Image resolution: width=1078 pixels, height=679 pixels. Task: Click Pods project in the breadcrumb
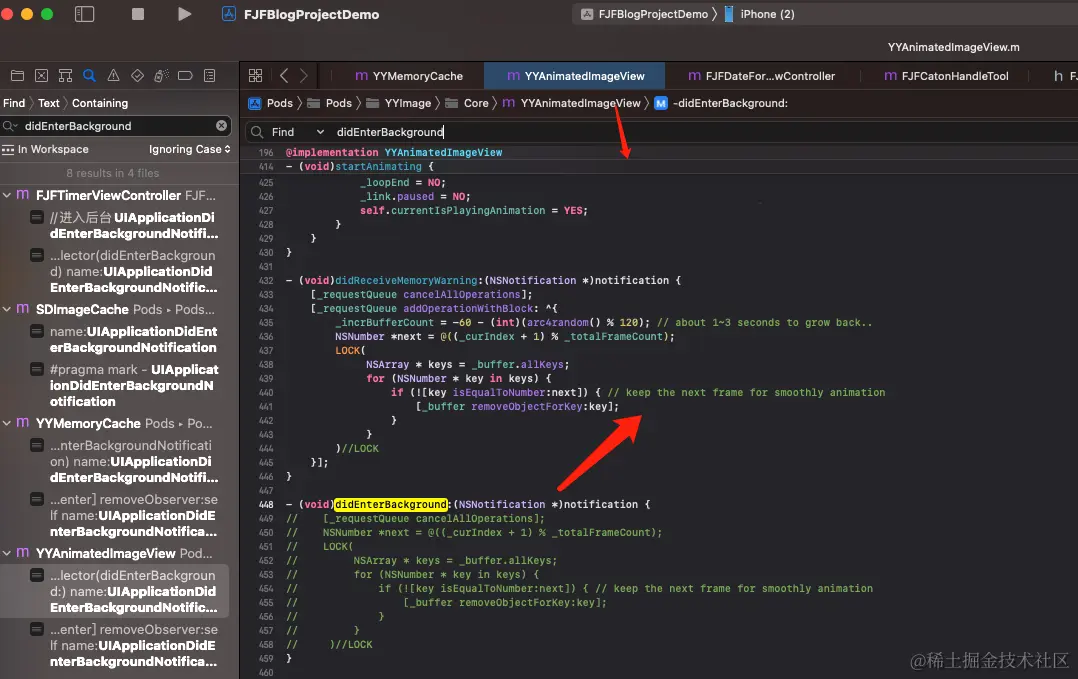coord(271,103)
